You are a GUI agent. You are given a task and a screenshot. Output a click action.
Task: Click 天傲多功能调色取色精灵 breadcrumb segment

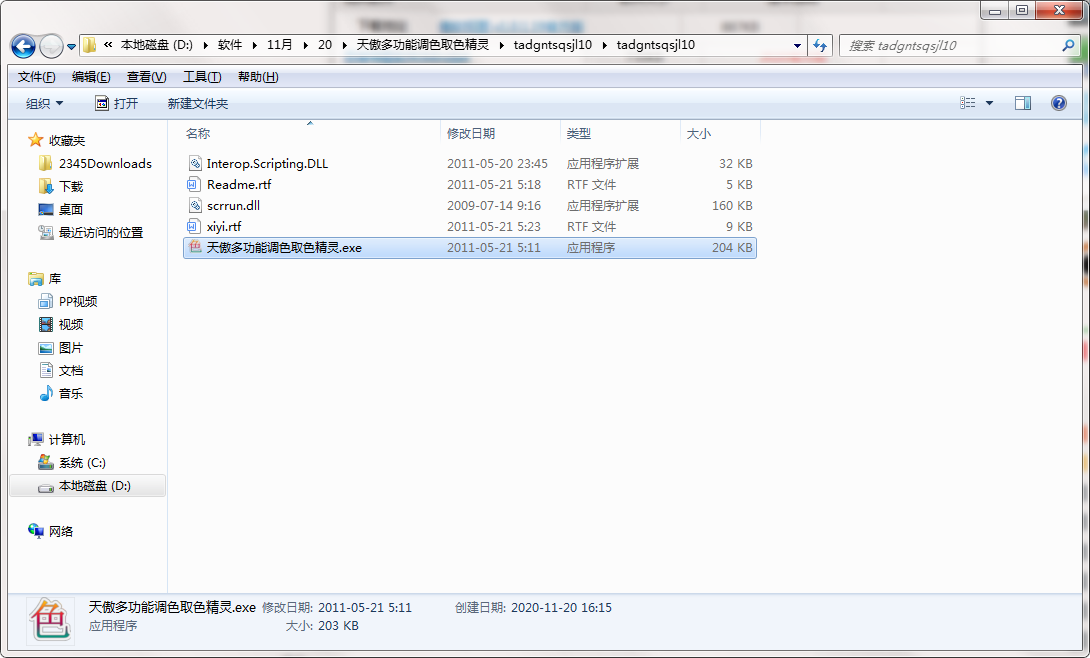(423, 44)
